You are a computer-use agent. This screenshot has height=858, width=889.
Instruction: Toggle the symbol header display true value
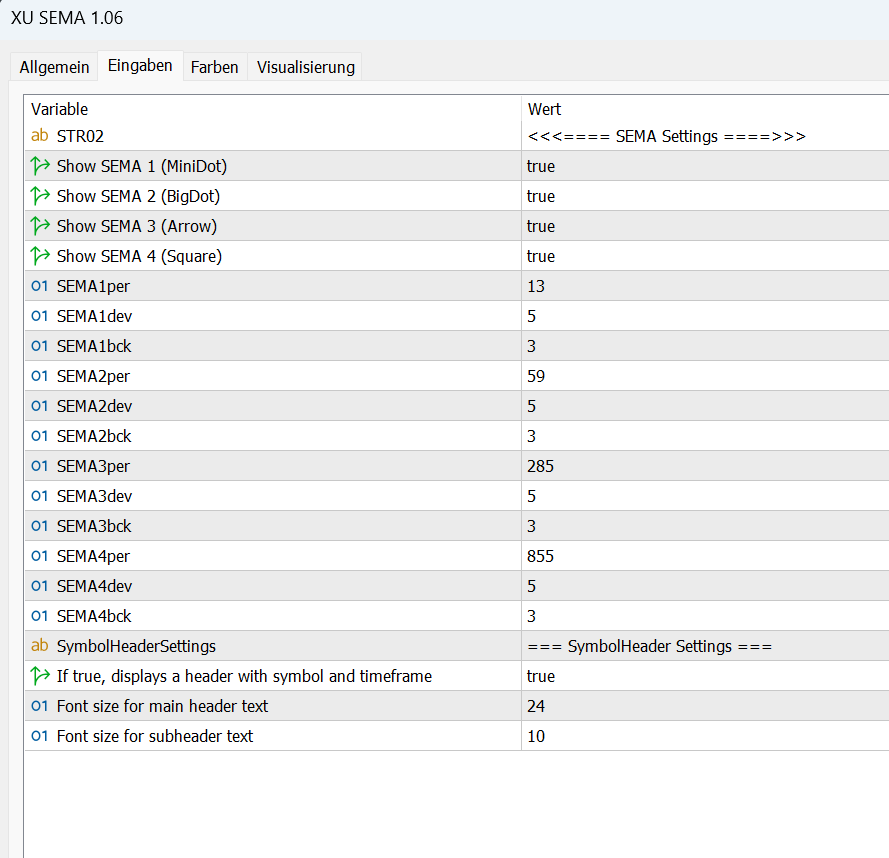click(541, 676)
